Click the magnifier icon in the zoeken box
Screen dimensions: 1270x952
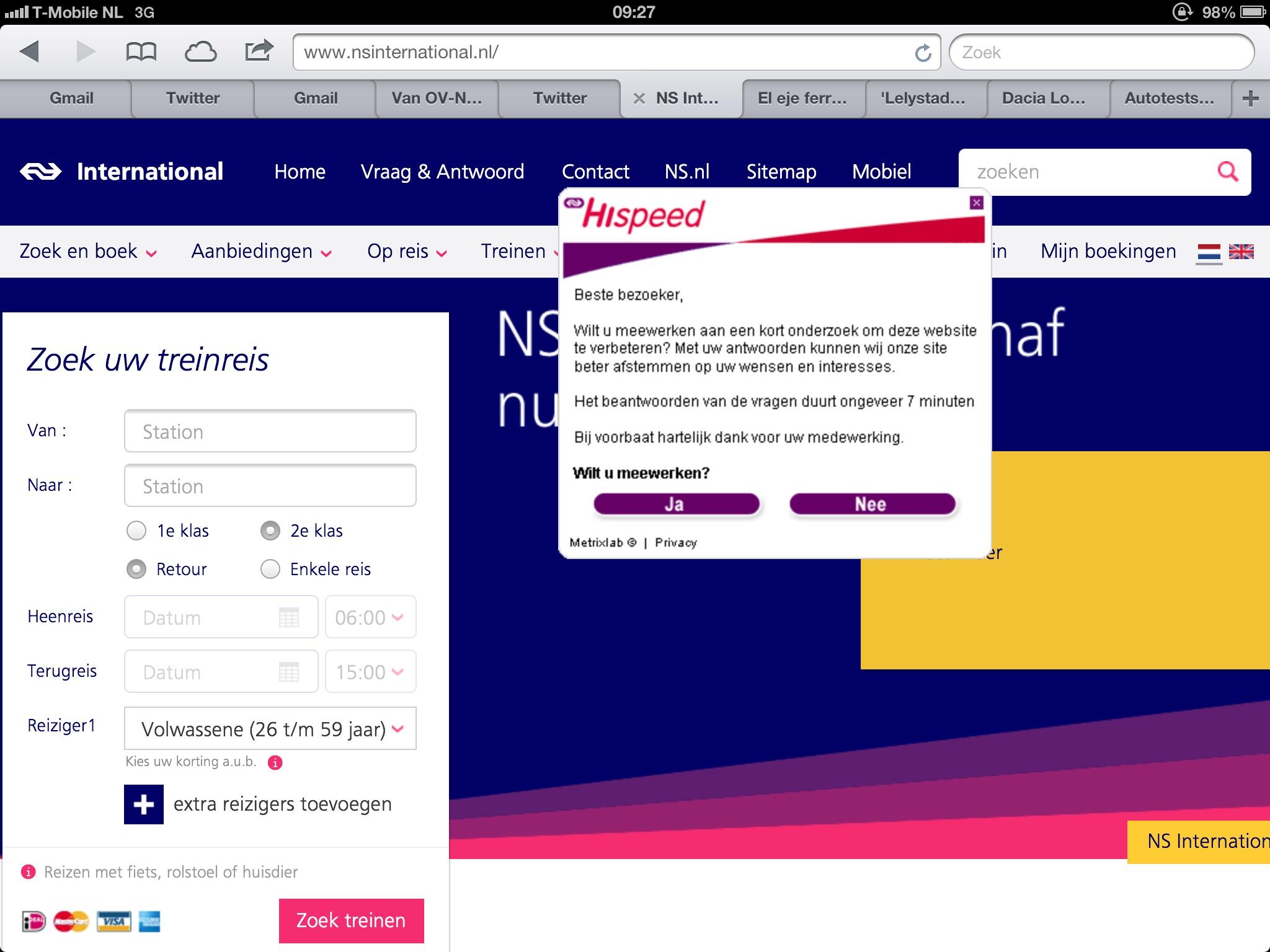coord(1228,172)
